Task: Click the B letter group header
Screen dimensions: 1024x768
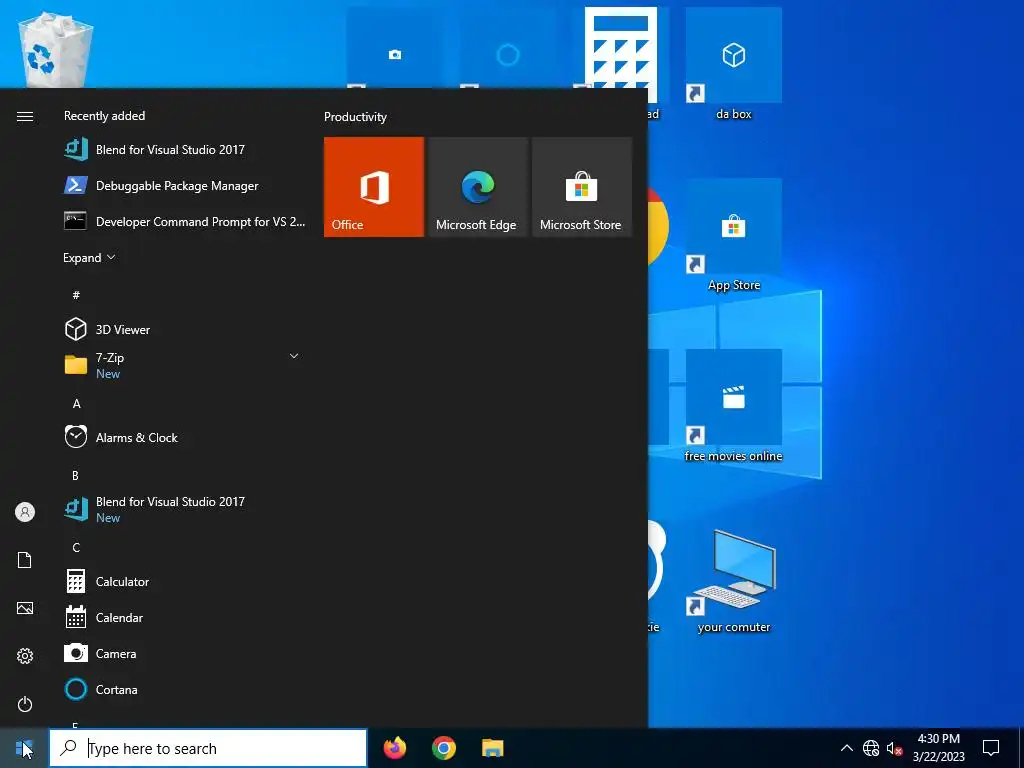Action: (76, 475)
